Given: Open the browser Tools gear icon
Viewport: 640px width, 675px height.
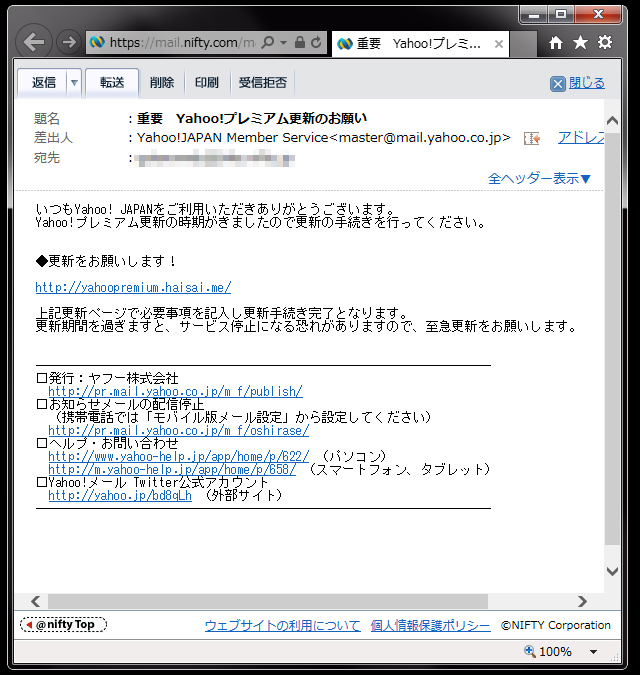Looking at the screenshot, I should pyautogui.click(x=605, y=42).
